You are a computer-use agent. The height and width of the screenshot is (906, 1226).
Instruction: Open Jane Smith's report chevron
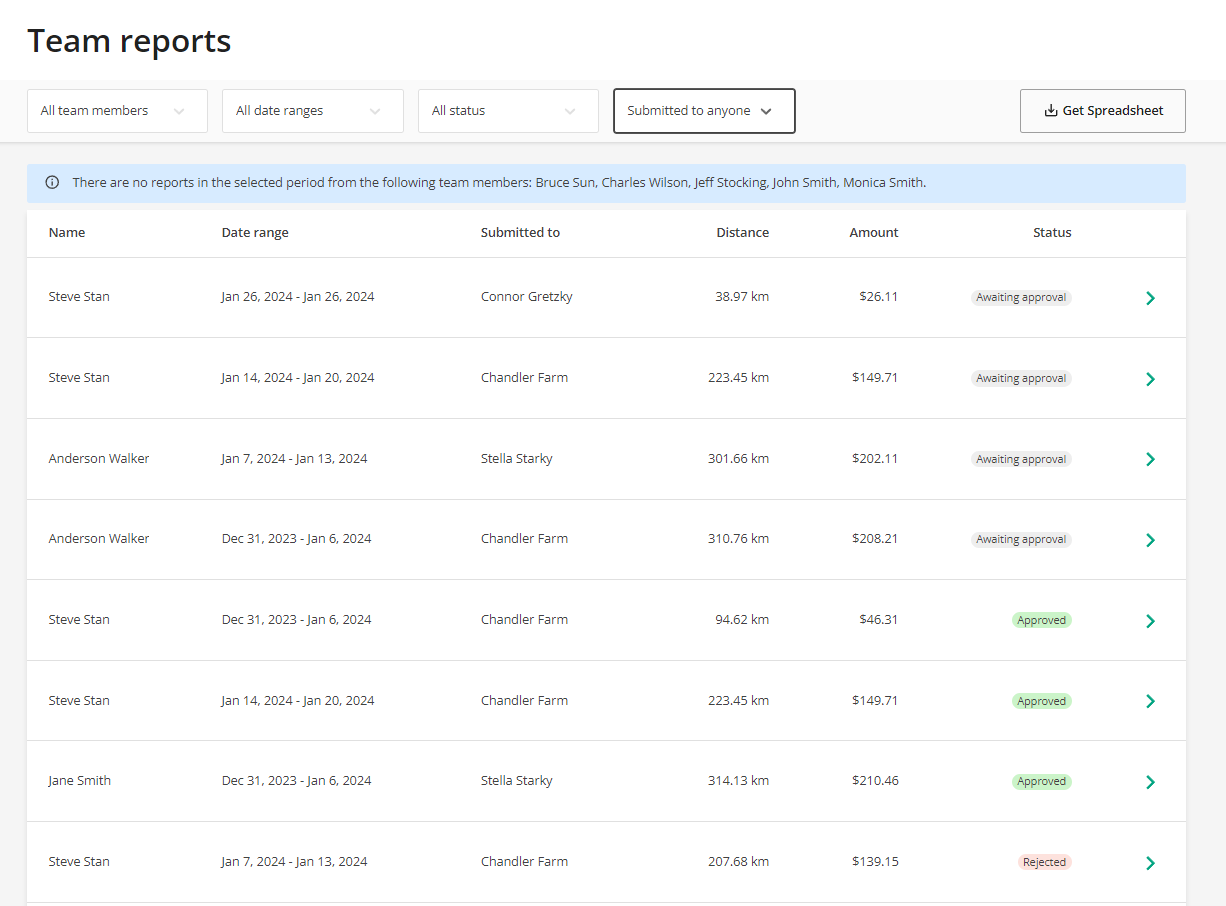[x=1150, y=782]
